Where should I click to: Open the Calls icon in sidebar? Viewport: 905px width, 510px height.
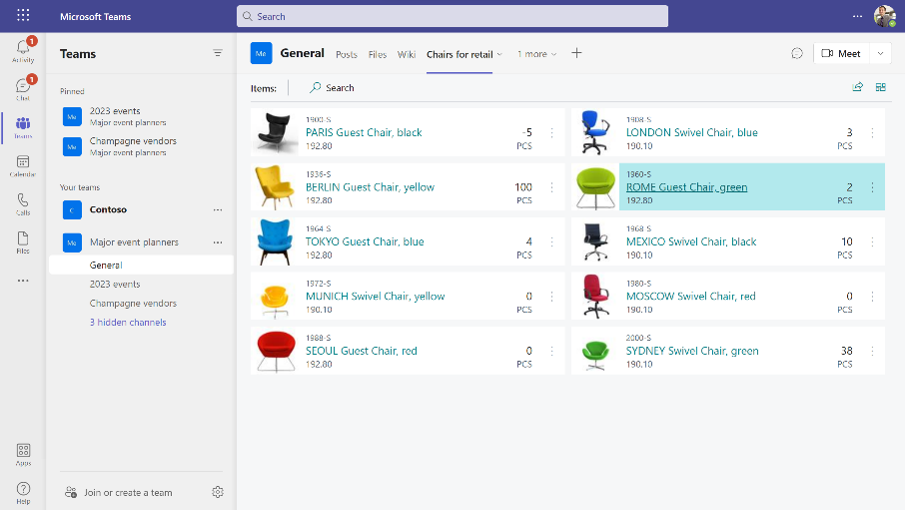(x=22, y=204)
